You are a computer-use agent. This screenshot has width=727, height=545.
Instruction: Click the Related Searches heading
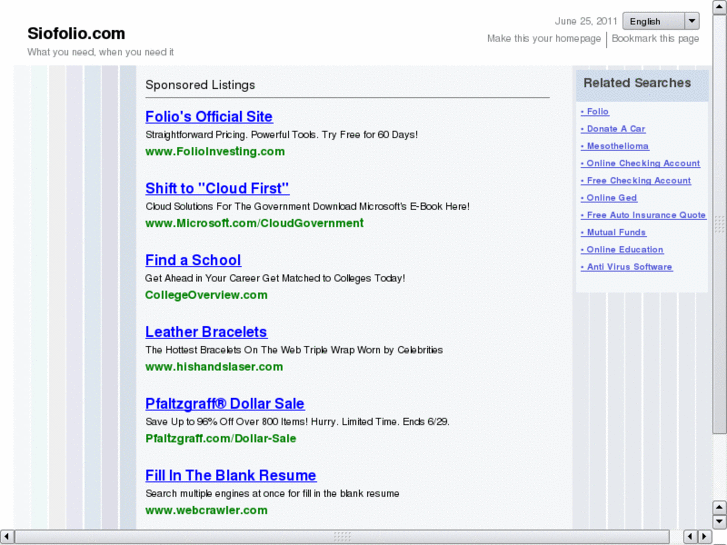[x=637, y=83]
